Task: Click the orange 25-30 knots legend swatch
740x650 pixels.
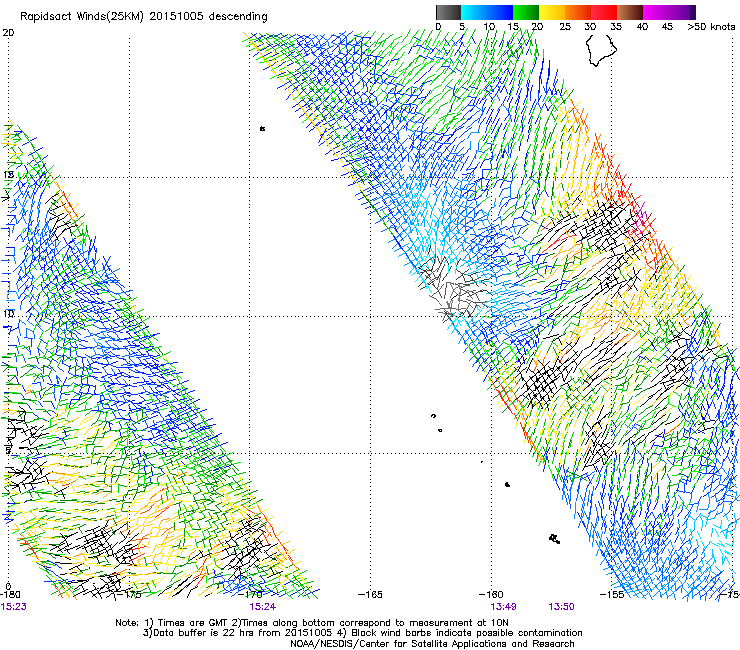Action: coord(578,12)
